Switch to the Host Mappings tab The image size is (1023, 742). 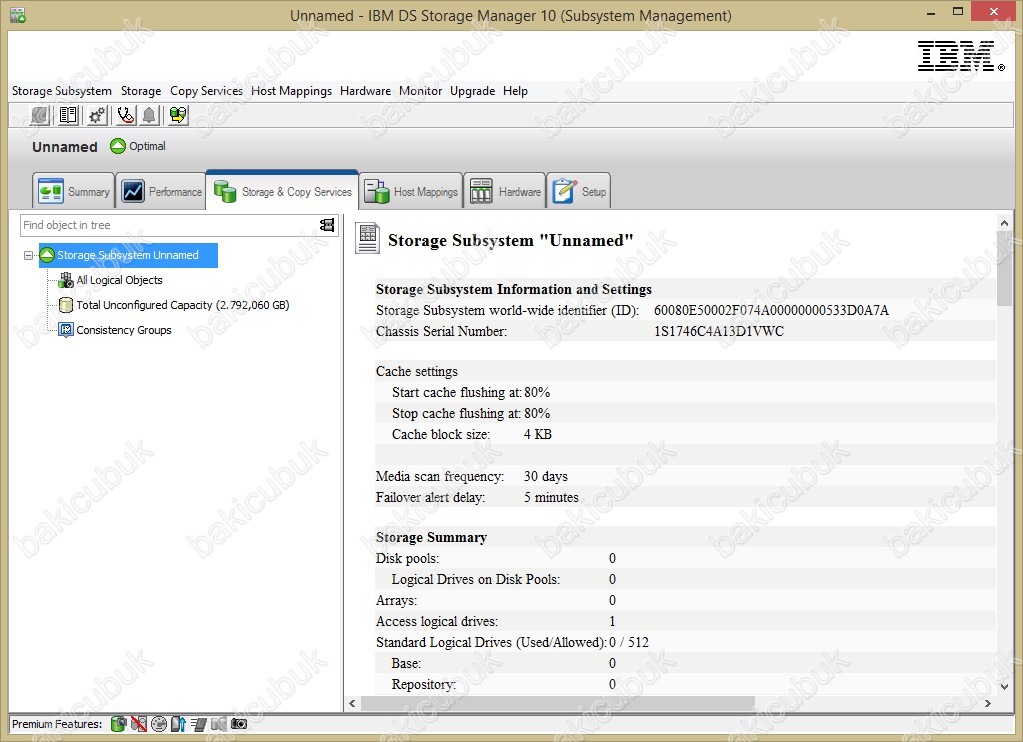pyautogui.click(x=411, y=191)
